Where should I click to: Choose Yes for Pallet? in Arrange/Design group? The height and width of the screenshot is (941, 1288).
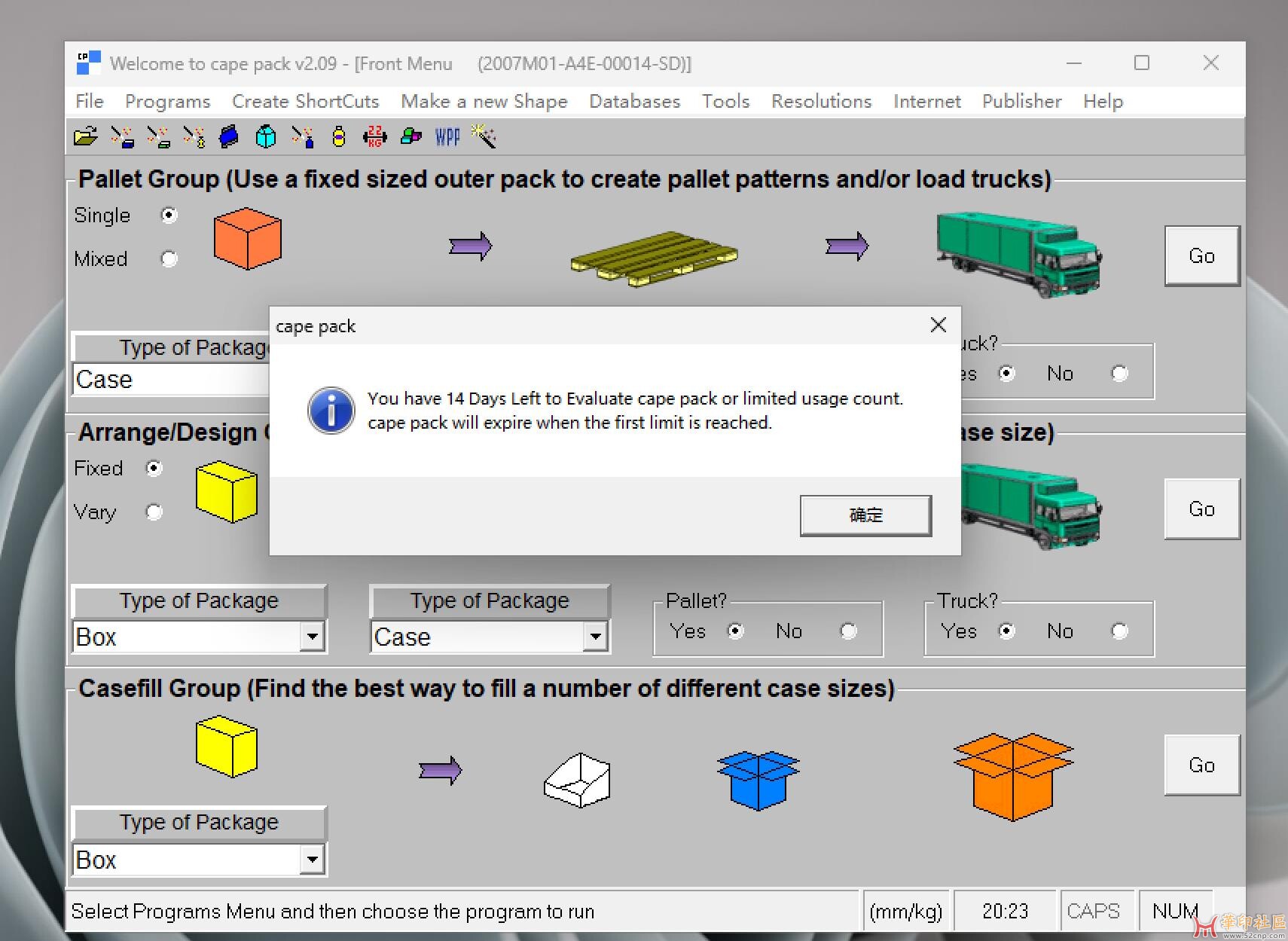pyautogui.click(x=736, y=631)
